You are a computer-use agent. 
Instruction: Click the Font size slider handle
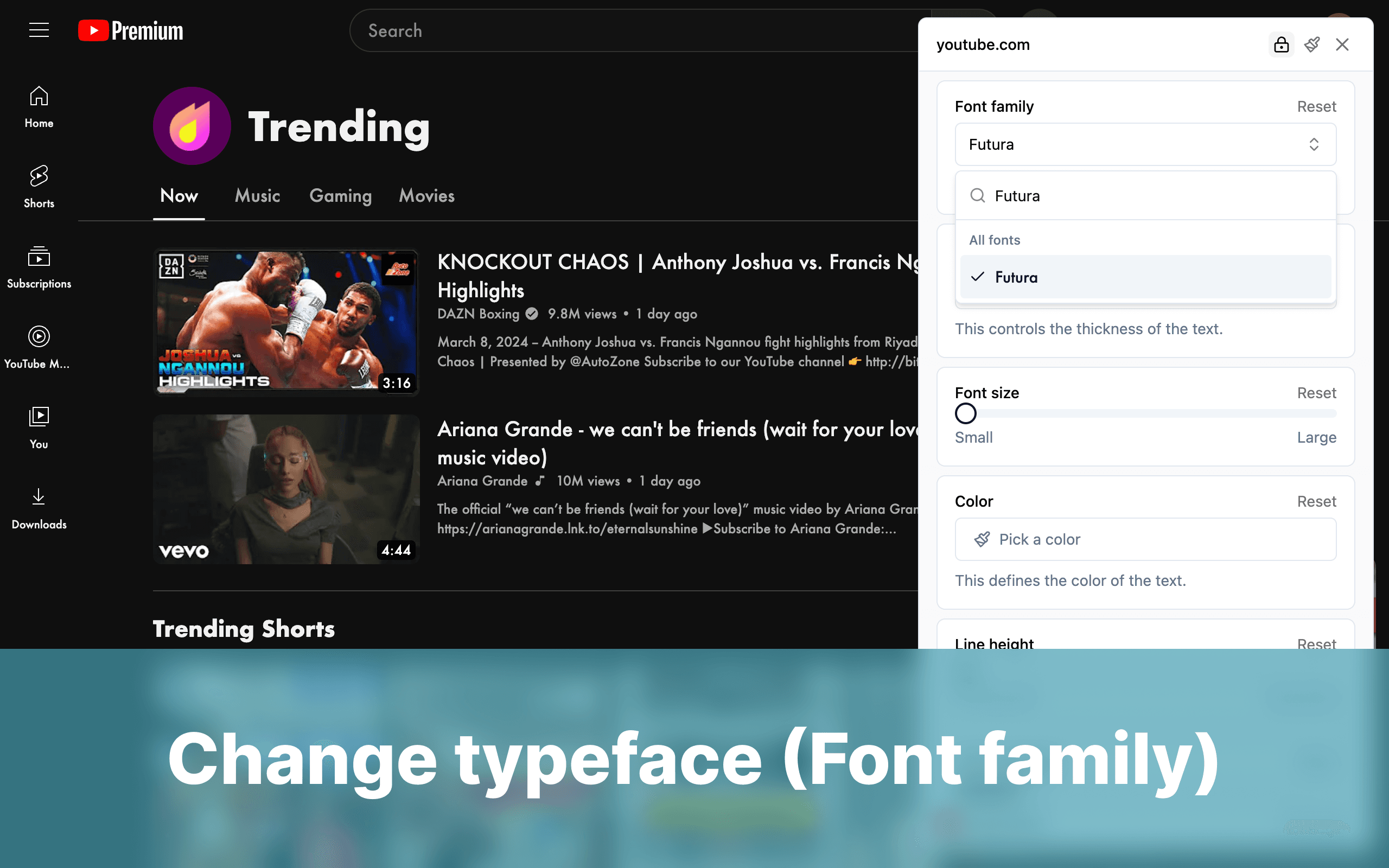965,413
